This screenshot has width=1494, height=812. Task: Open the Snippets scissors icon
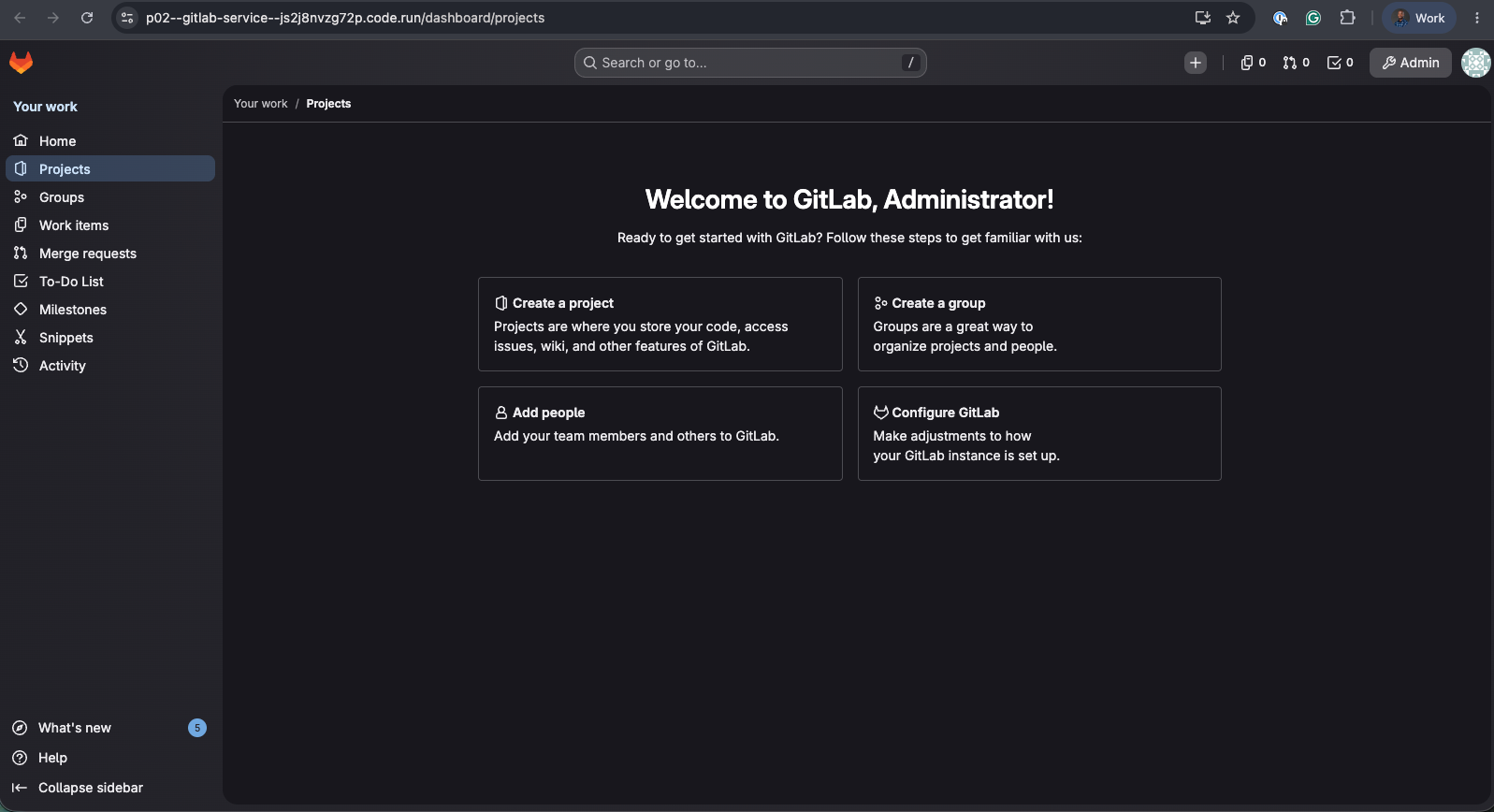(21, 337)
